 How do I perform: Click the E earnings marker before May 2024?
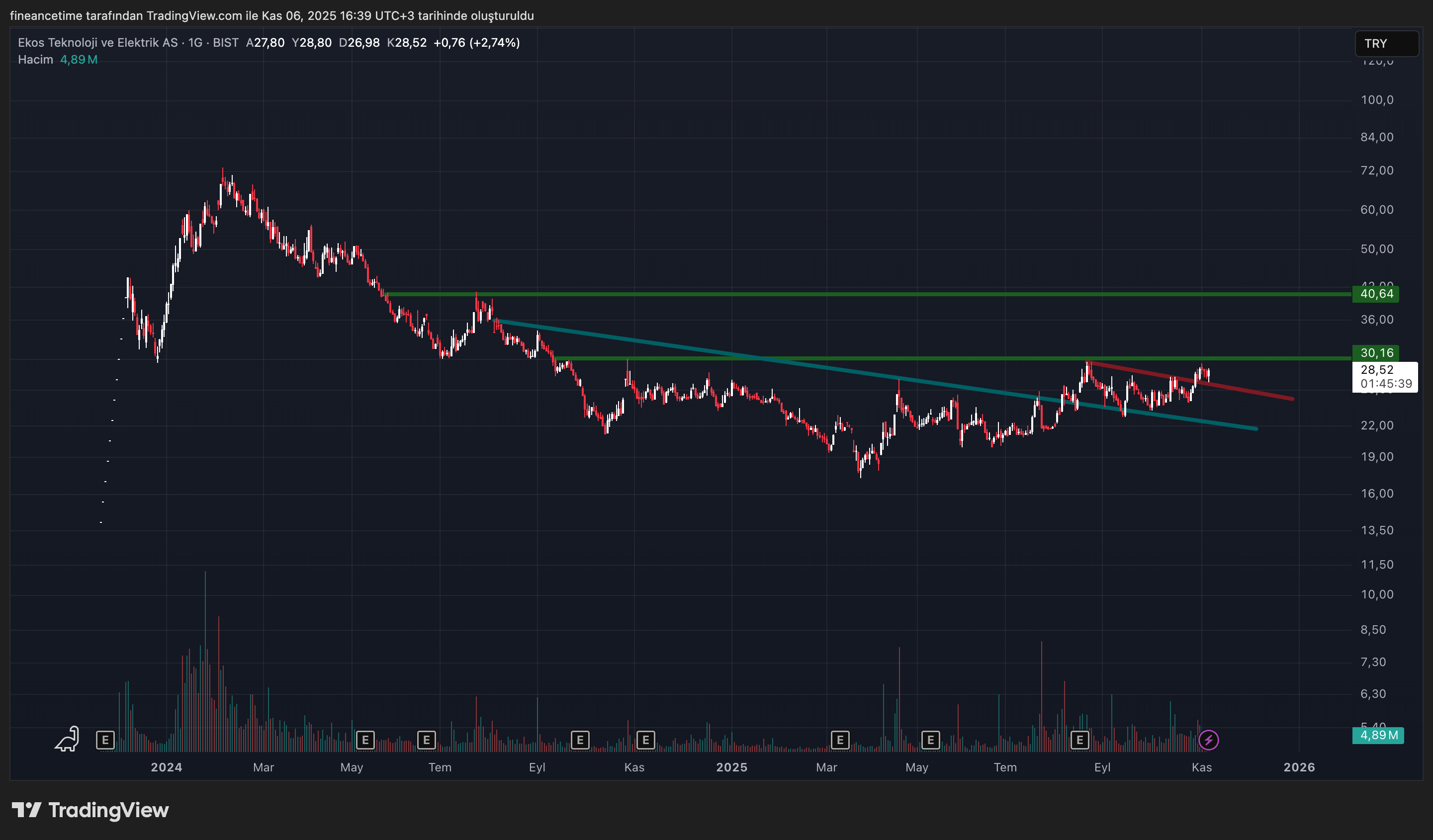tap(365, 740)
